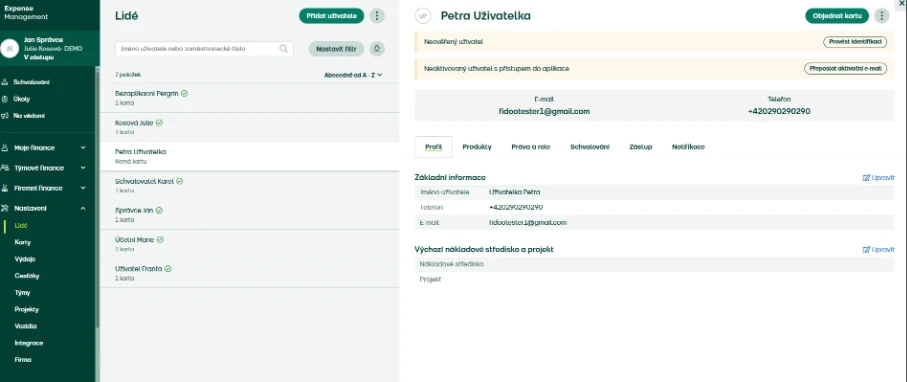Open the three-dot menu beside Objednat kartu

point(882,16)
